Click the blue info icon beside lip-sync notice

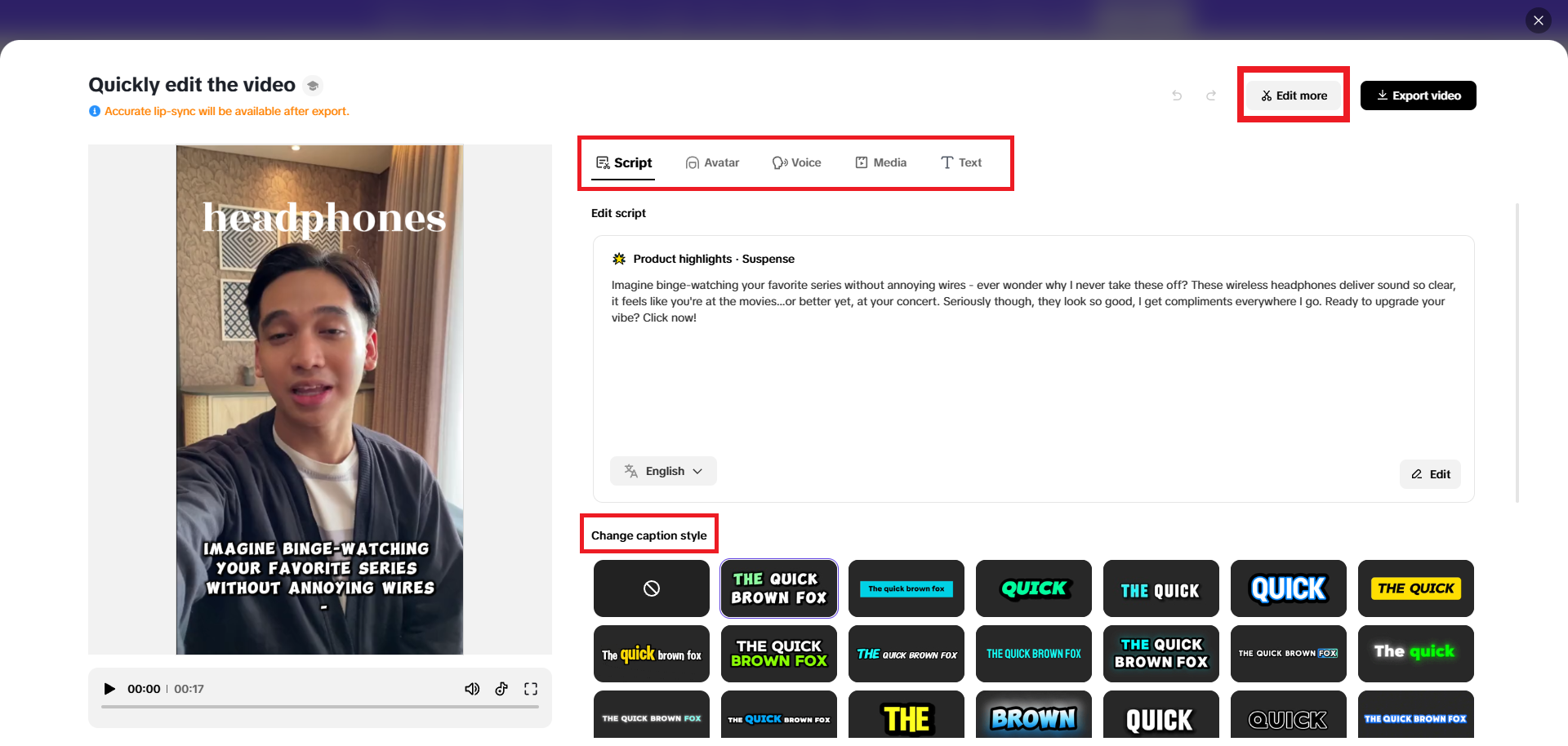pyautogui.click(x=95, y=111)
